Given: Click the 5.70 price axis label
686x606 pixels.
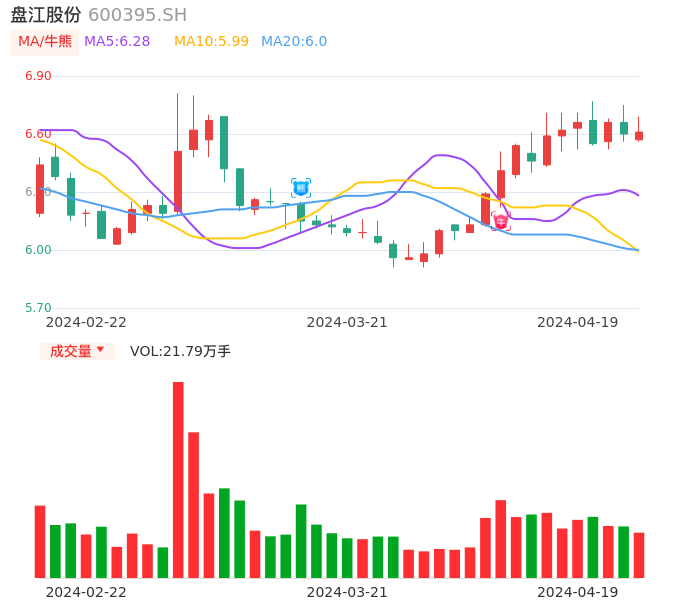Looking at the screenshot, I should 38,308.
